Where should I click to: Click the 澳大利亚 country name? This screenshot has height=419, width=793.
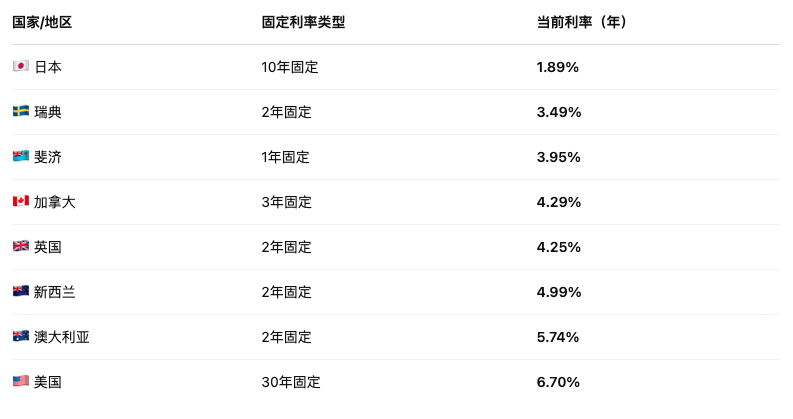62,337
